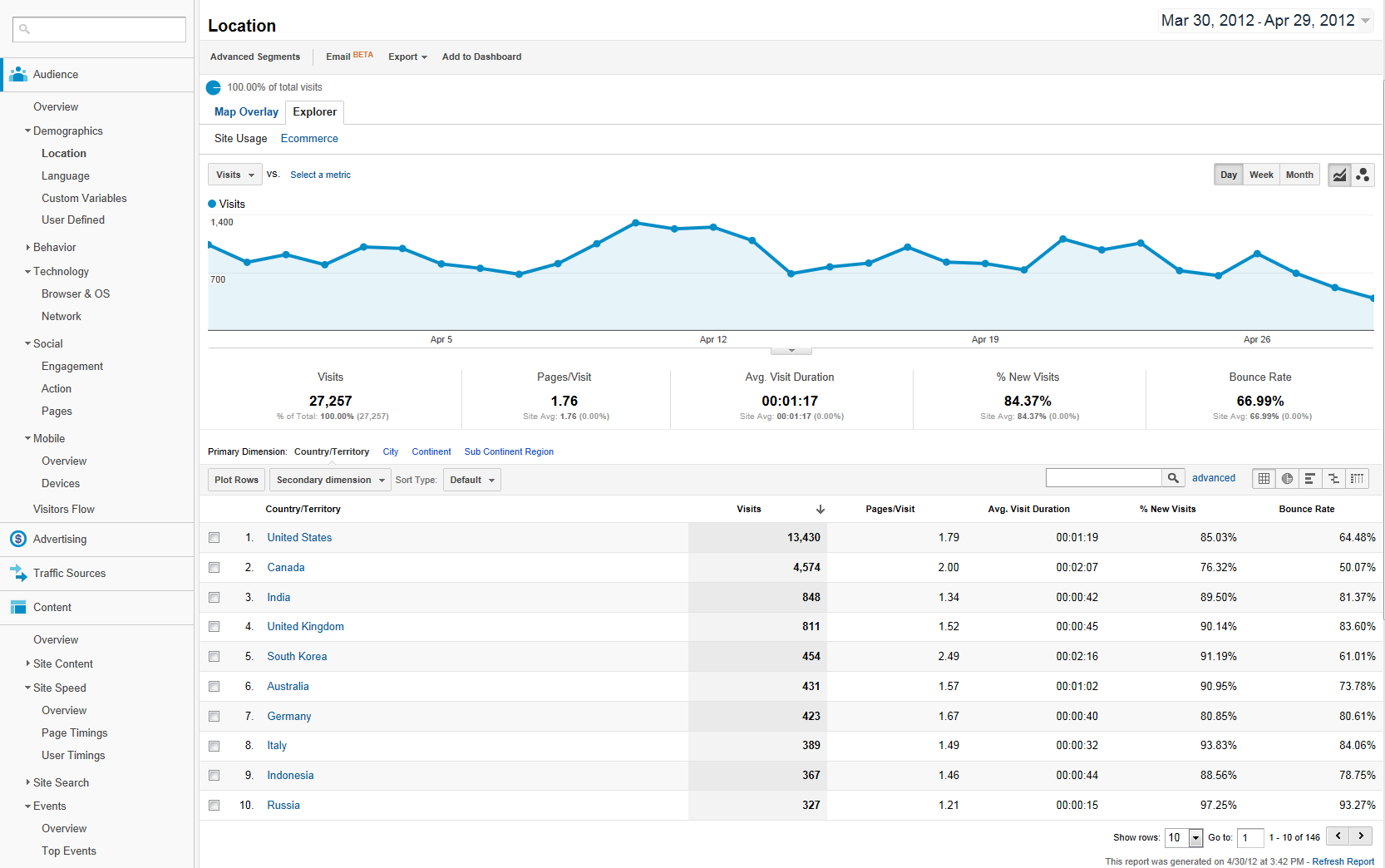This screenshot has width=1385, height=868.
Task: Open Visitors Flow in sidebar
Action: (x=64, y=510)
